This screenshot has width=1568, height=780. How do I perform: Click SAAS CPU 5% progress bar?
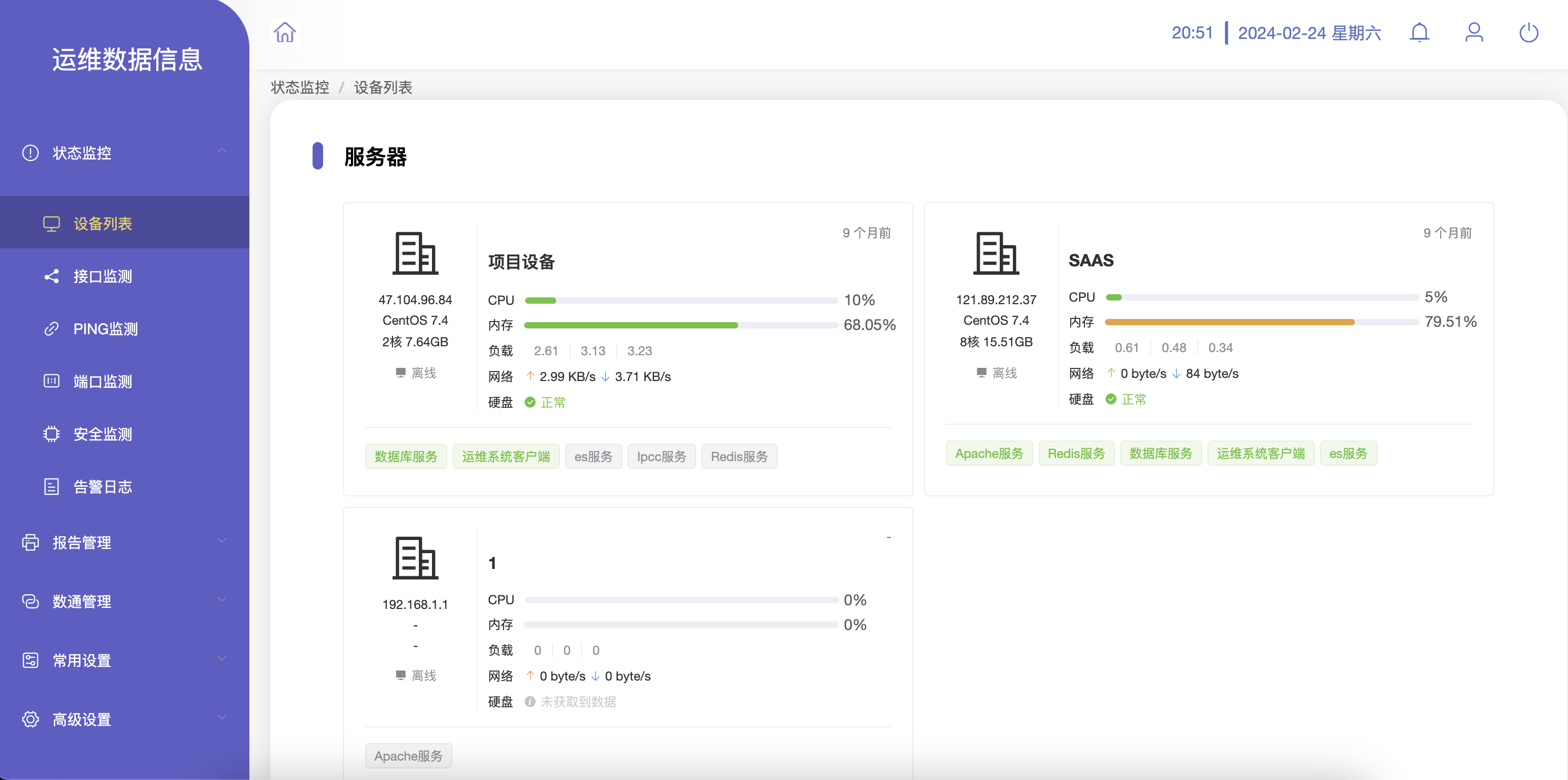[1262, 297]
